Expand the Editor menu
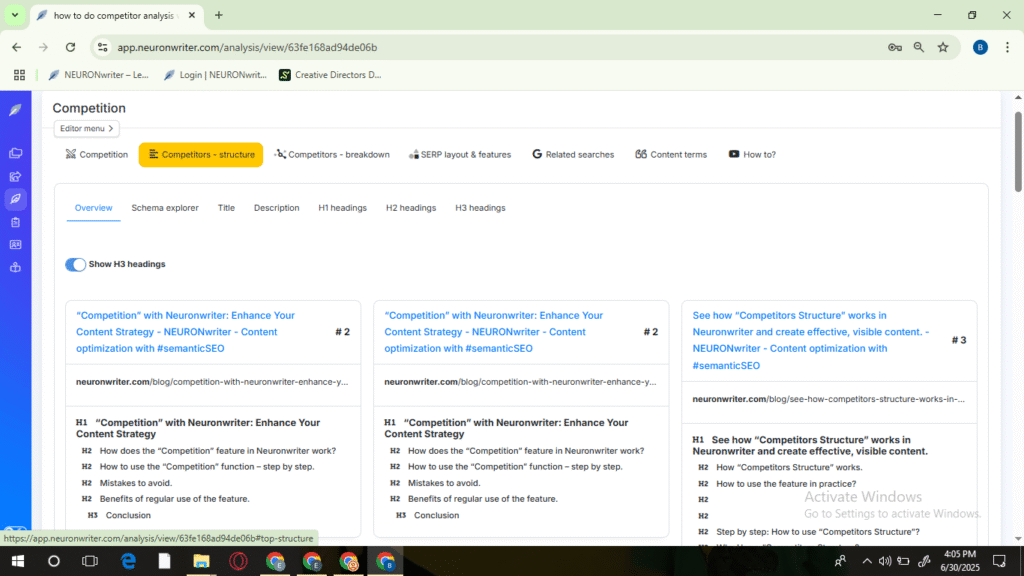This screenshot has height=576, width=1024. 87,129
